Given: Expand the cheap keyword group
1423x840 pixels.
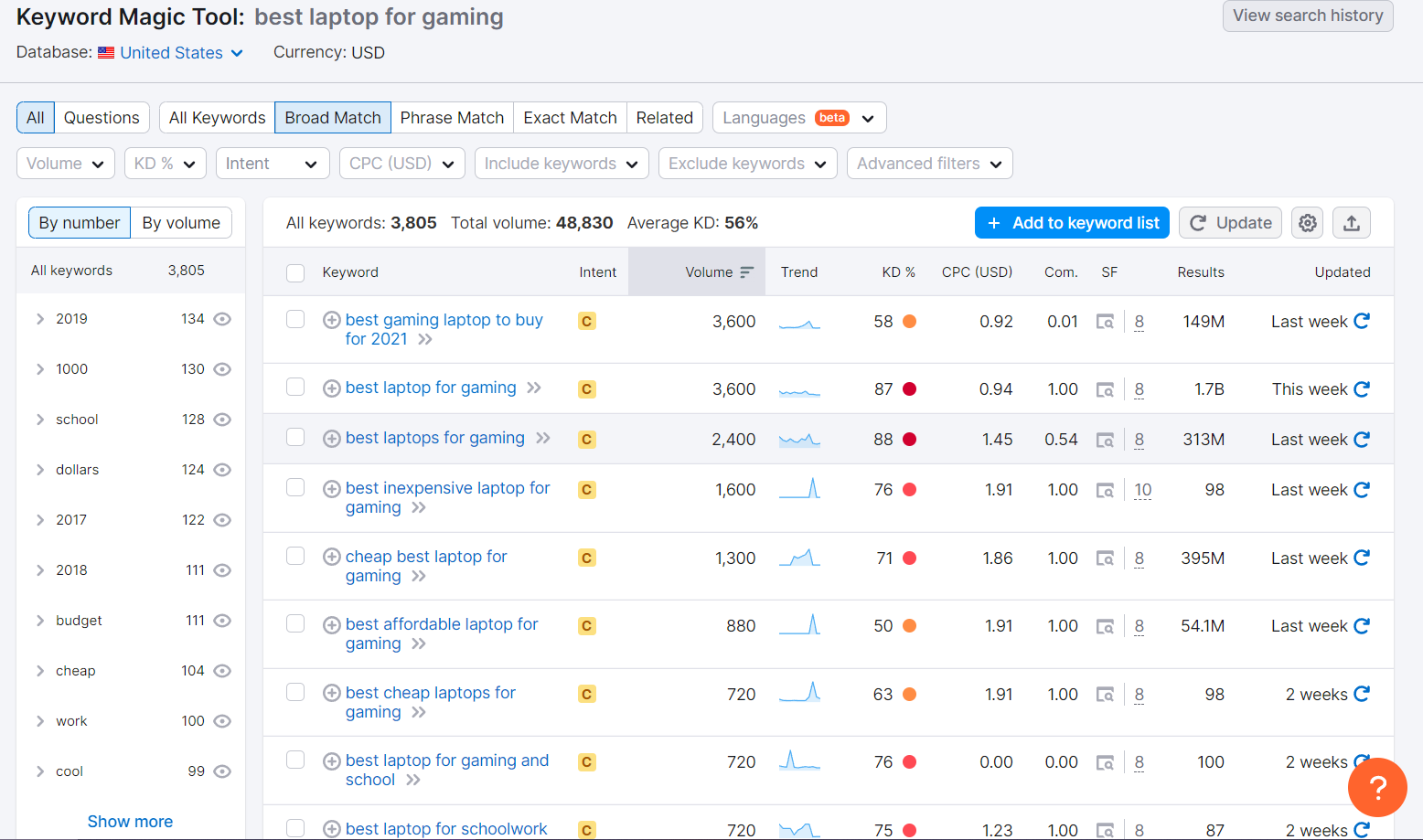Looking at the screenshot, I should point(40,671).
